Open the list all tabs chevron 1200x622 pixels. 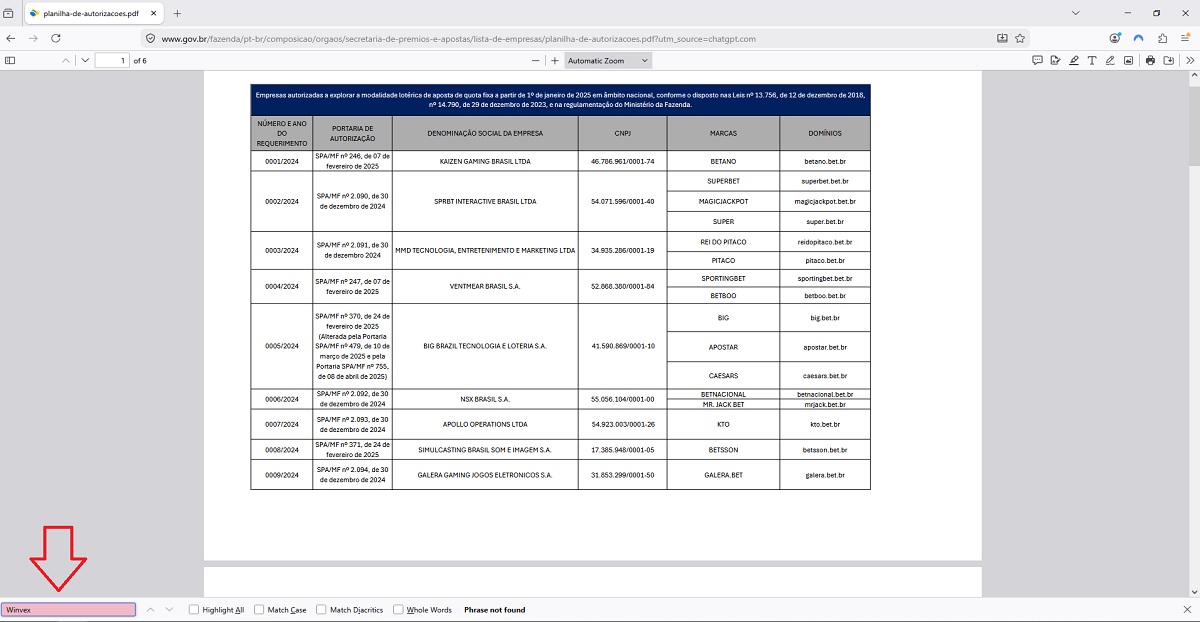point(1075,13)
